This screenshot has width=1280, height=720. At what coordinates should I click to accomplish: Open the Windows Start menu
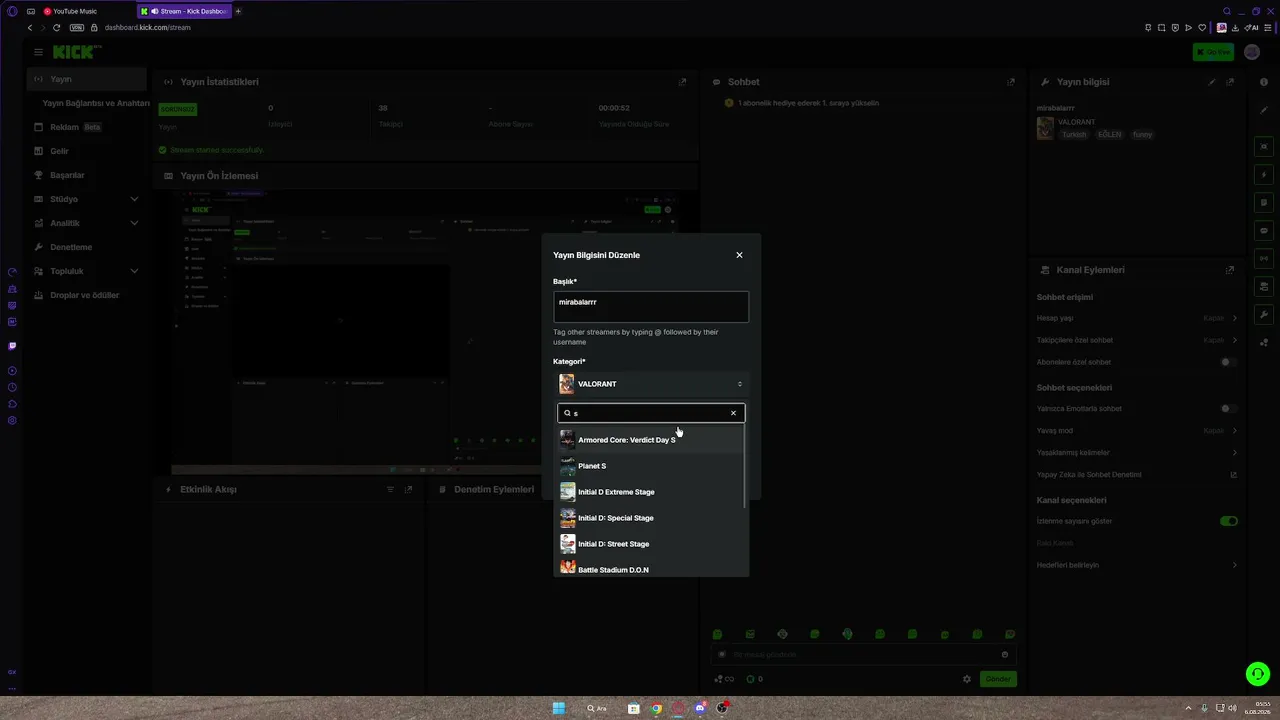[x=559, y=708]
